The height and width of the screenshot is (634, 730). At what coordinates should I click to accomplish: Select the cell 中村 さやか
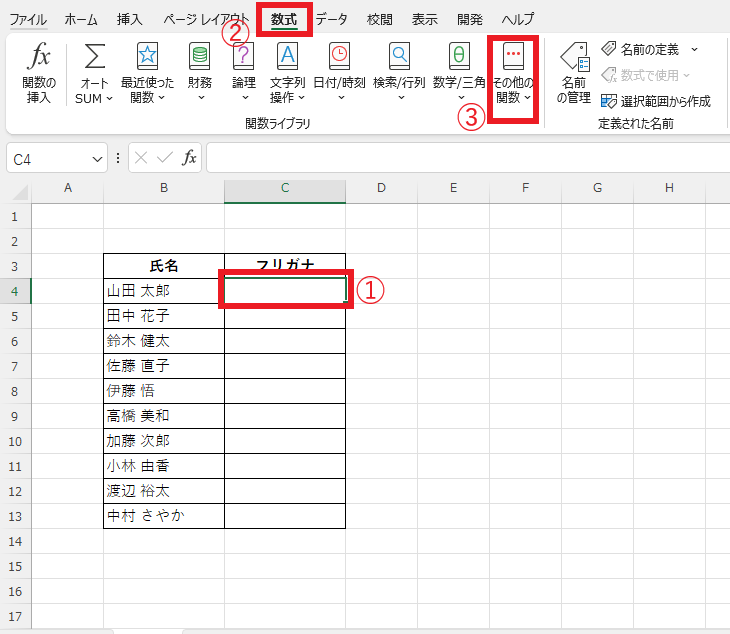tap(164, 516)
